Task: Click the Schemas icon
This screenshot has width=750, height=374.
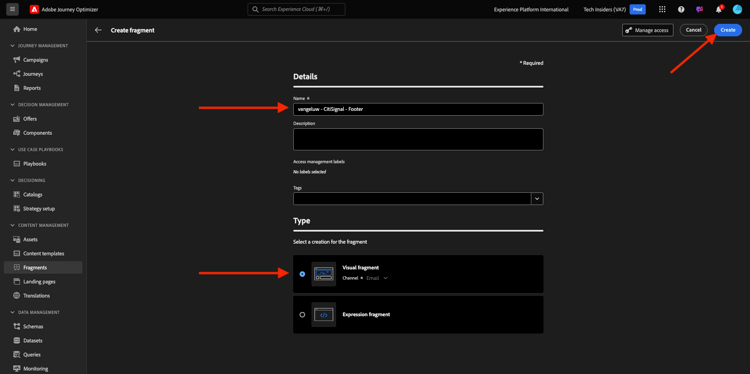Action: pos(17,326)
